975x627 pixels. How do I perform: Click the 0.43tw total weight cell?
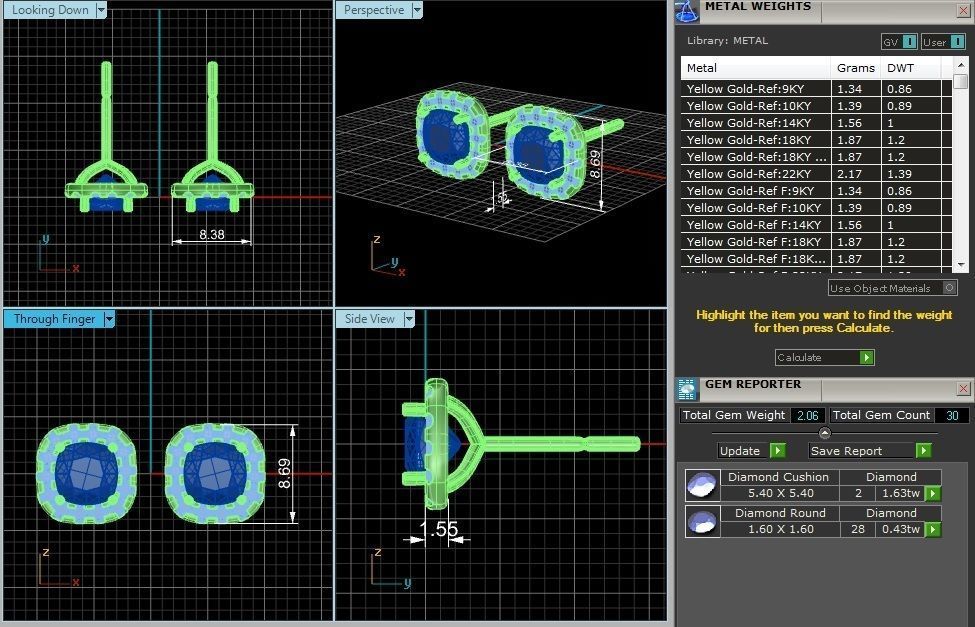(x=901, y=529)
